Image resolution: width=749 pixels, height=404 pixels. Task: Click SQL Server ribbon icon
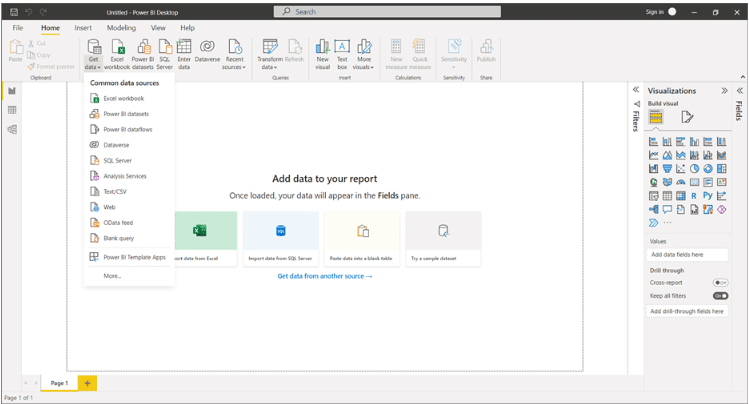tap(164, 54)
